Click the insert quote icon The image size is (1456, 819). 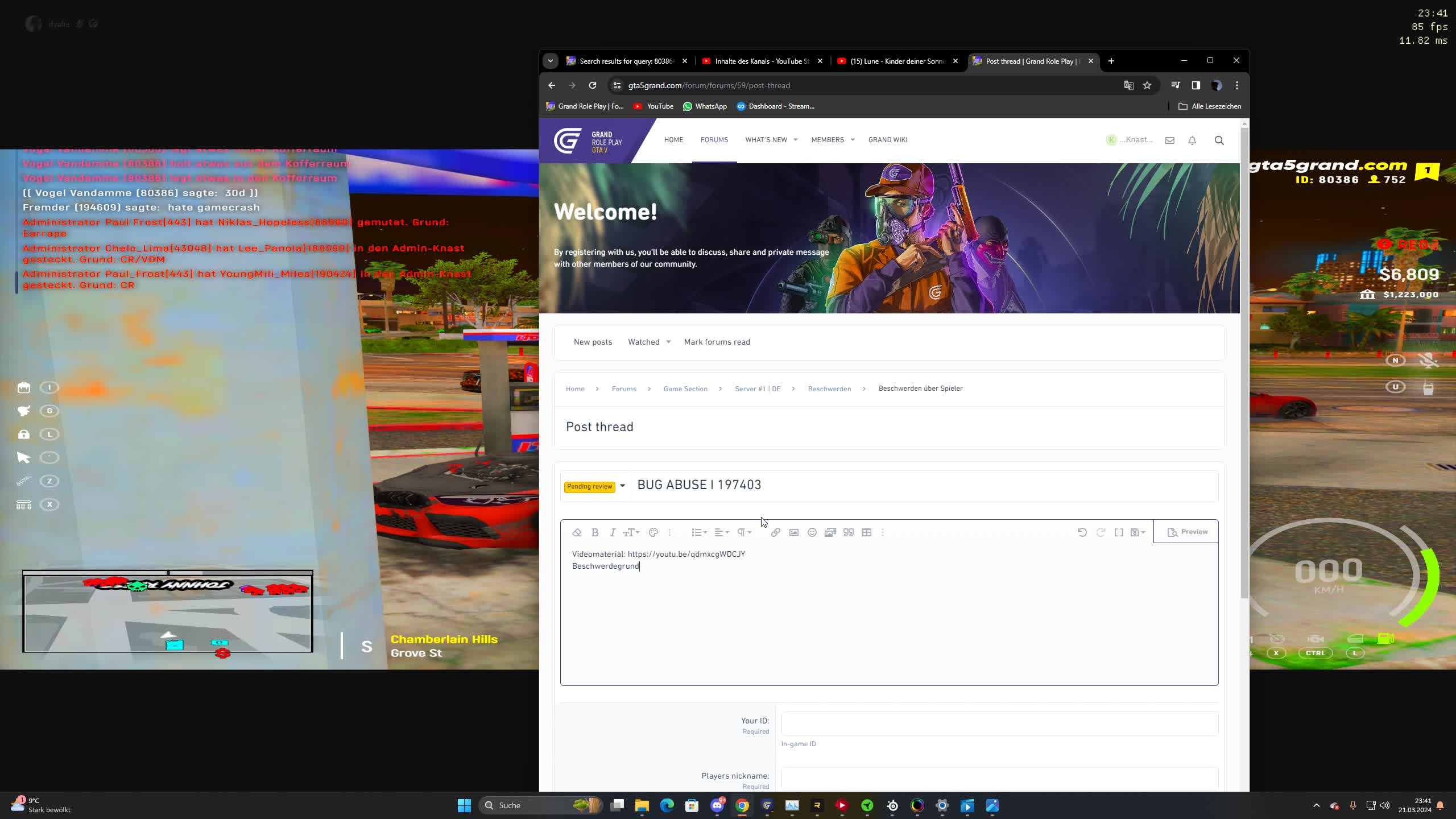[849, 532]
